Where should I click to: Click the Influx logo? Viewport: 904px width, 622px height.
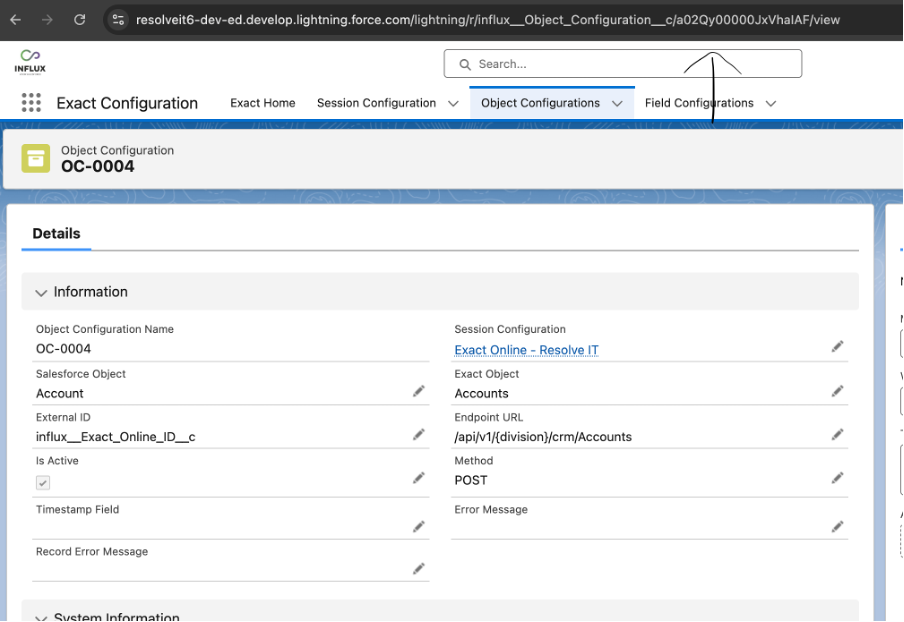tap(30, 62)
